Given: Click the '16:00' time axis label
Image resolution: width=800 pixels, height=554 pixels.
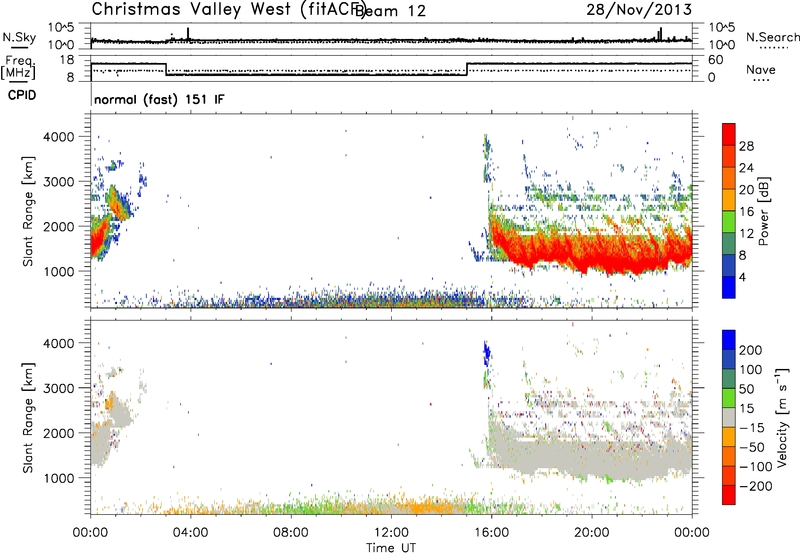Looking at the screenshot, I should pyautogui.click(x=491, y=533).
